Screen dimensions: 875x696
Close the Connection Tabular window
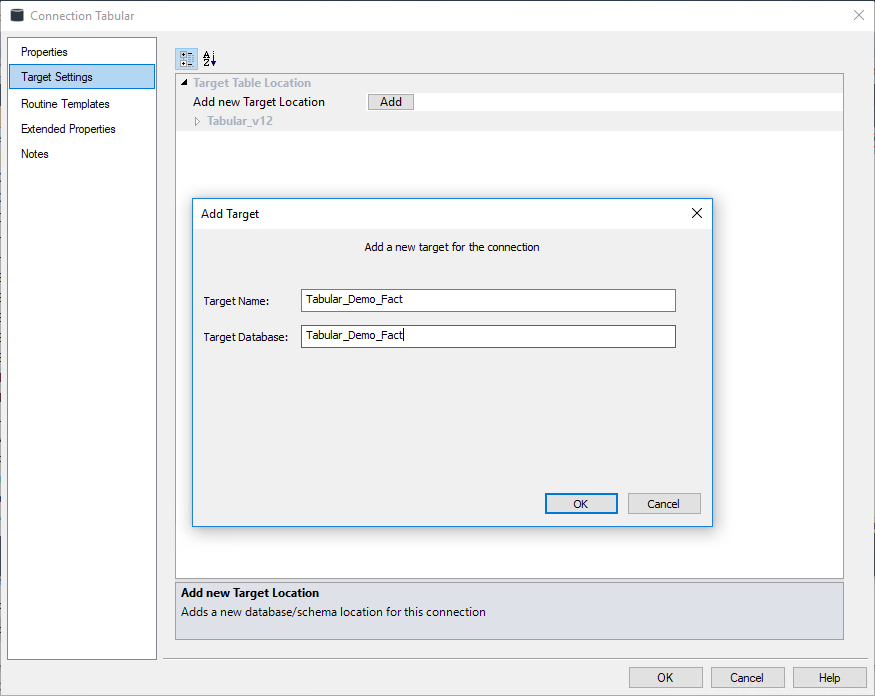(858, 15)
